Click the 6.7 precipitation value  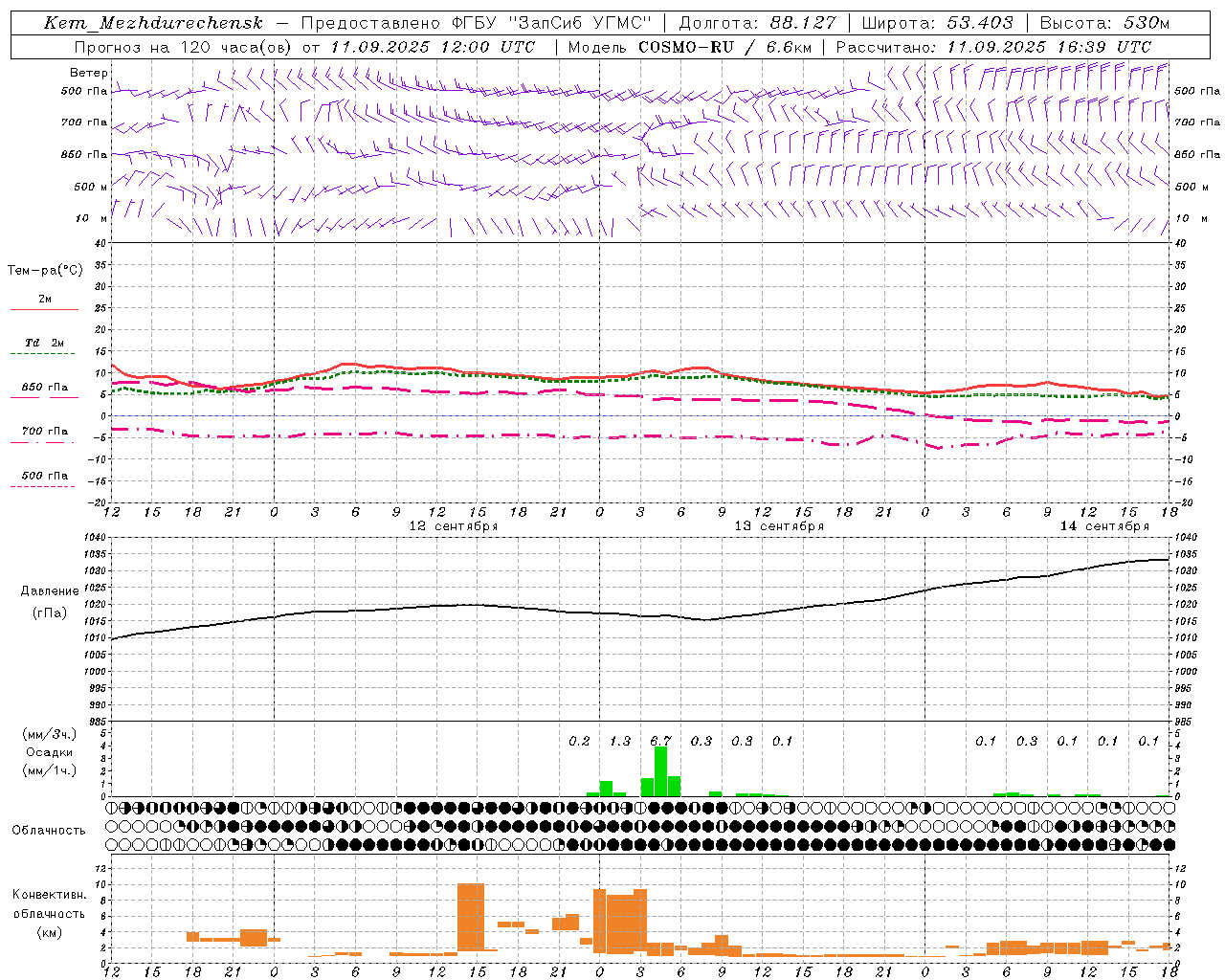660,741
